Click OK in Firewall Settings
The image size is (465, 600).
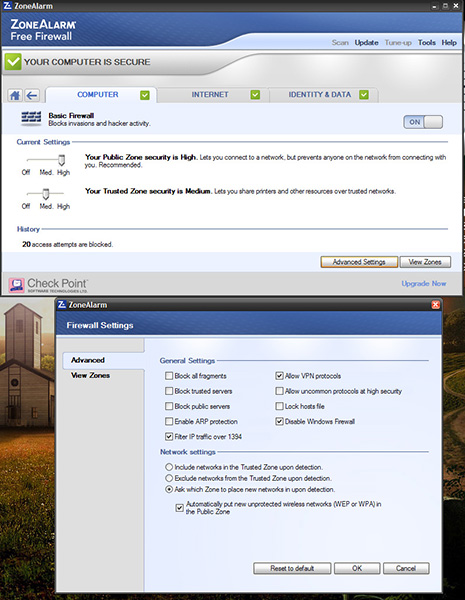pyautogui.click(x=357, y=568)
